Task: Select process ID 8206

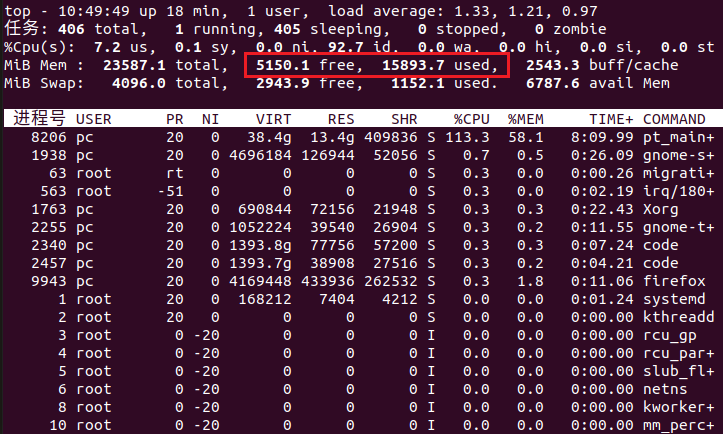Action: point(48,137)
